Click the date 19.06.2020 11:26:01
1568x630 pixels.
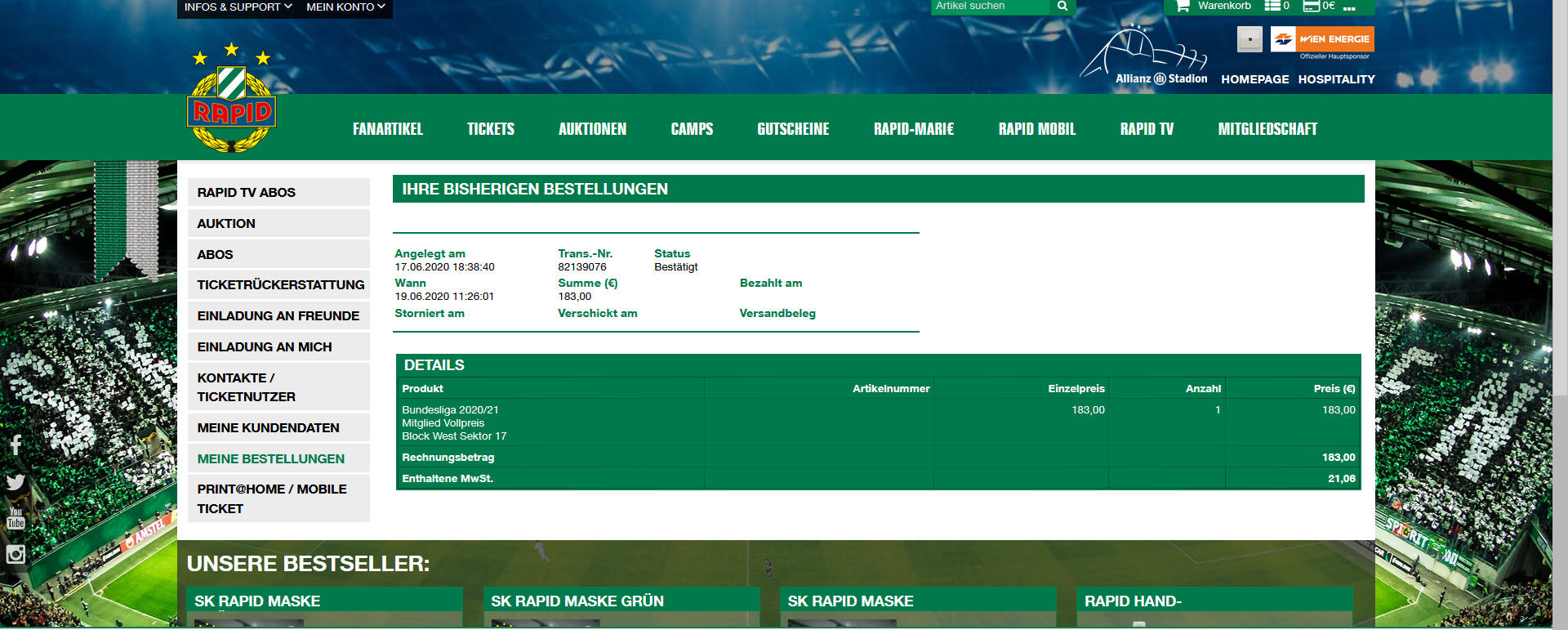point(445,297)
